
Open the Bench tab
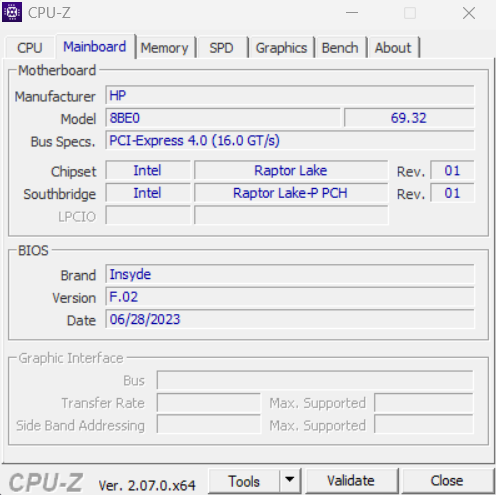tap(340, 48)
